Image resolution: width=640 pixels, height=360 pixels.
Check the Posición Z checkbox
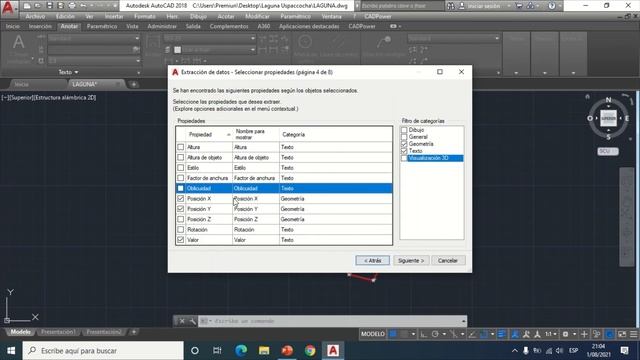180,219
